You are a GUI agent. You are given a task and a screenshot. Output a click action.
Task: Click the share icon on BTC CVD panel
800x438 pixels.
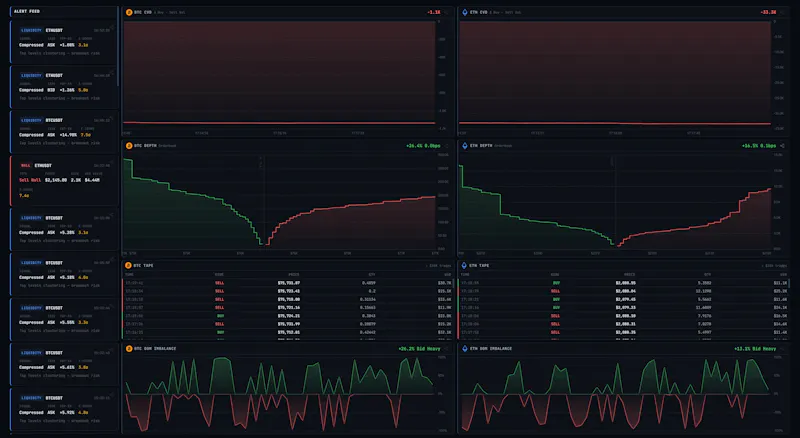[447, 12]
